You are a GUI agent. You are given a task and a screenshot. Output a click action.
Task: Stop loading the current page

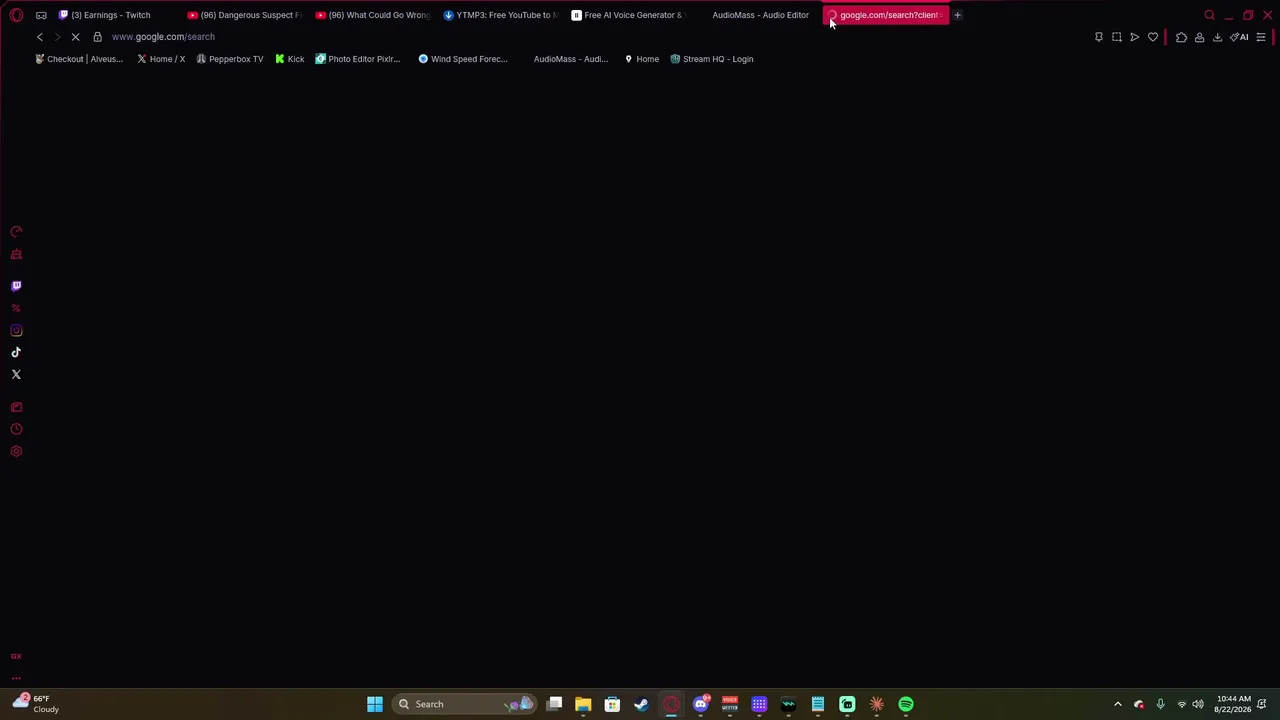(x=75, y=37)
